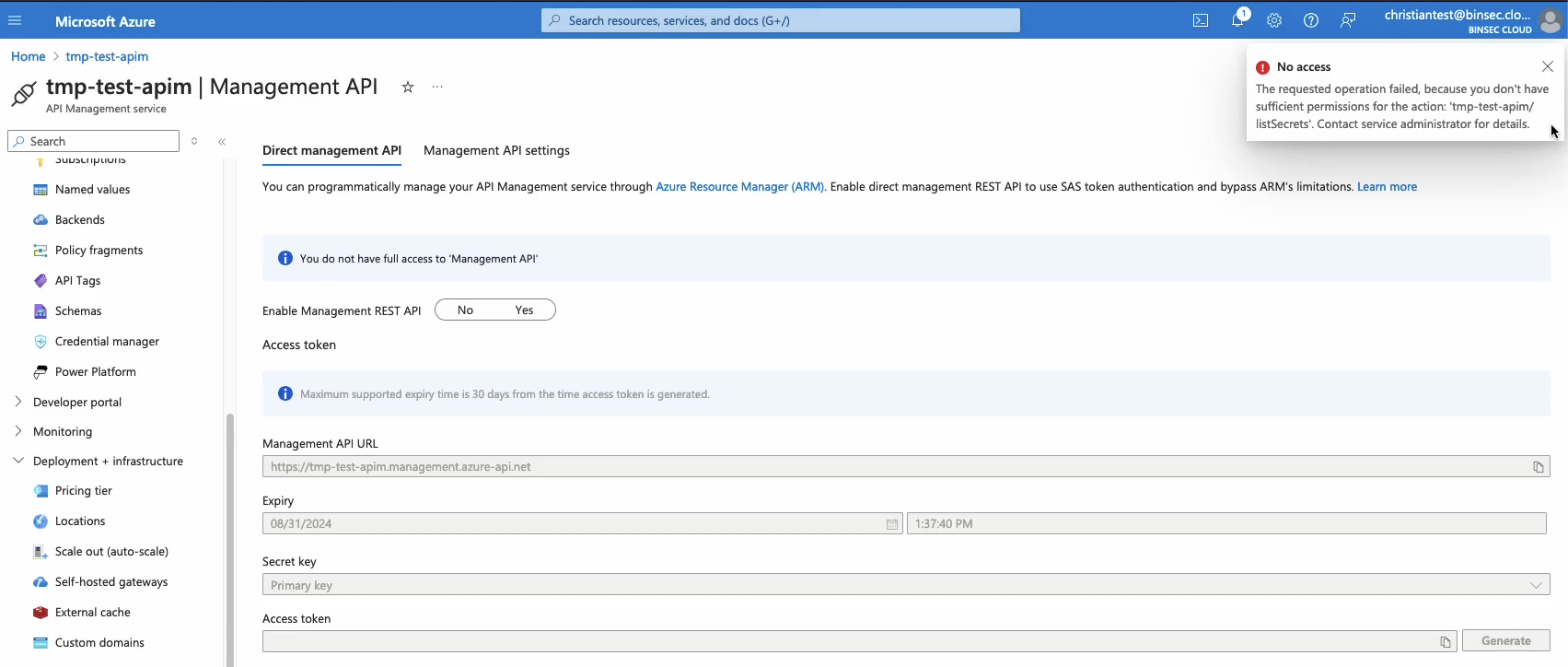Click the API Tags icon
1568x667 pixels.
41,281
